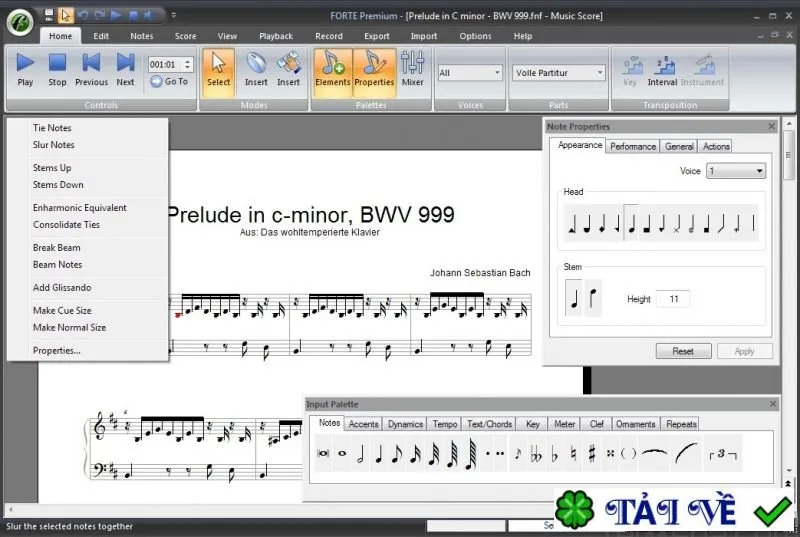
Task: Close the Note Properties panel
Action: 771,126
